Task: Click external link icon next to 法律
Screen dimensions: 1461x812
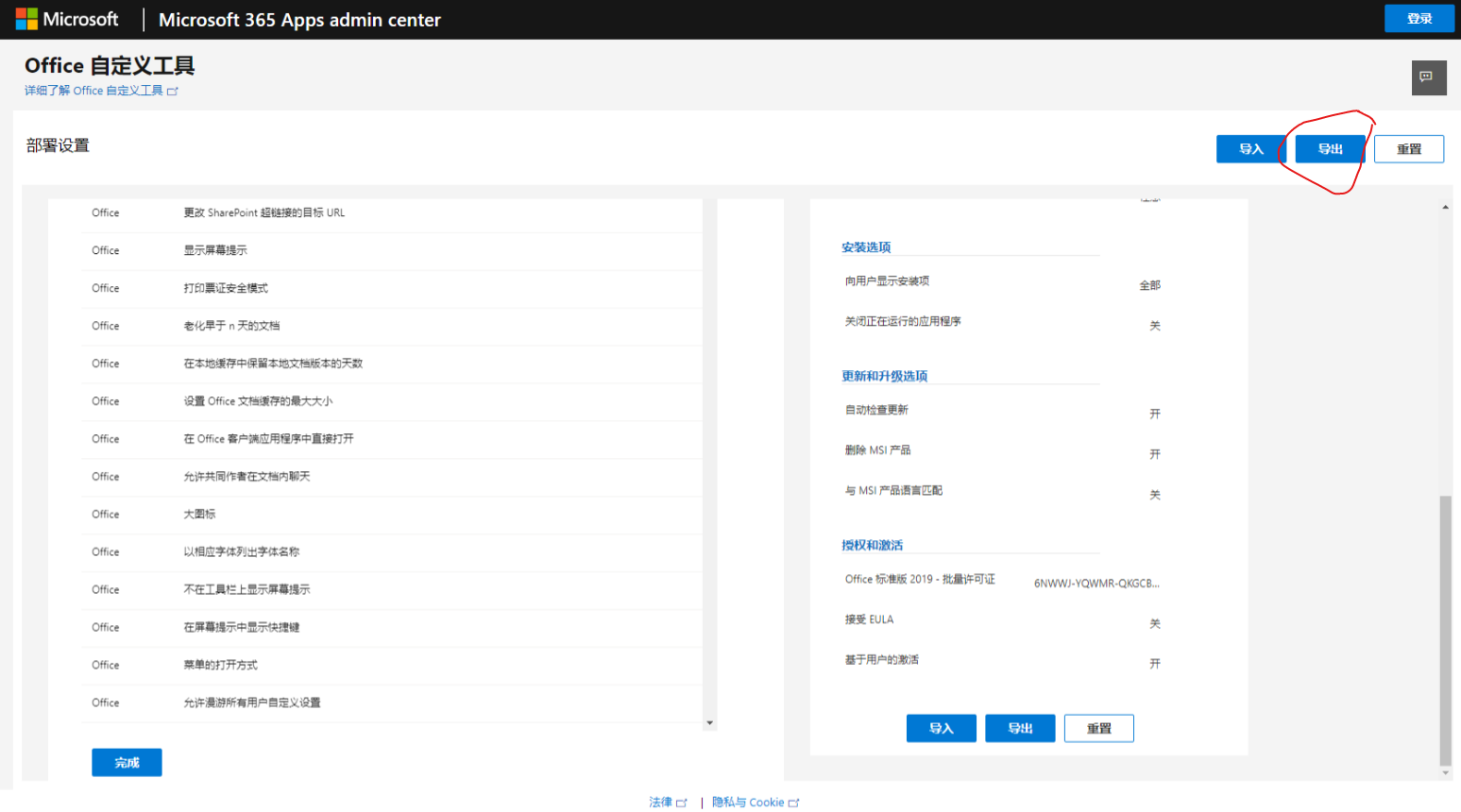Action: pos(682,803)
